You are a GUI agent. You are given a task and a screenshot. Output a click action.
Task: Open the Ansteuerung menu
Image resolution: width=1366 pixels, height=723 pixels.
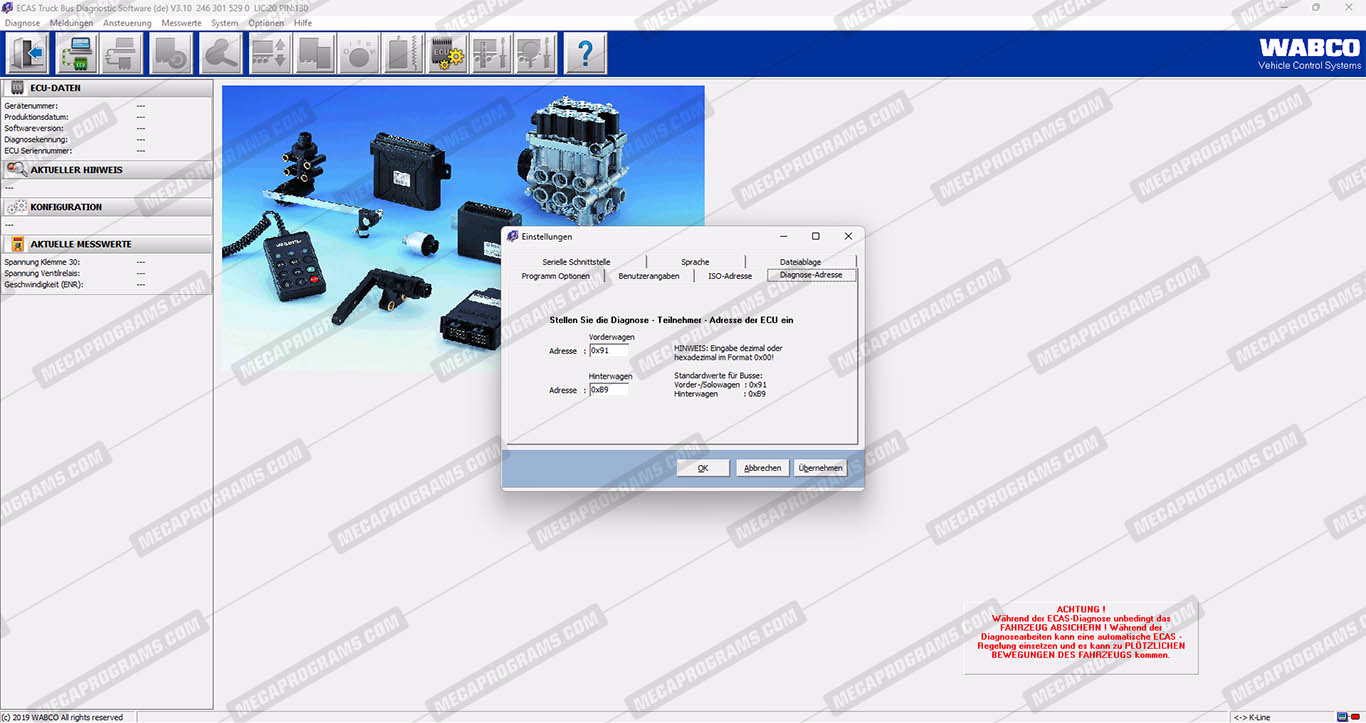pos(127,22)
